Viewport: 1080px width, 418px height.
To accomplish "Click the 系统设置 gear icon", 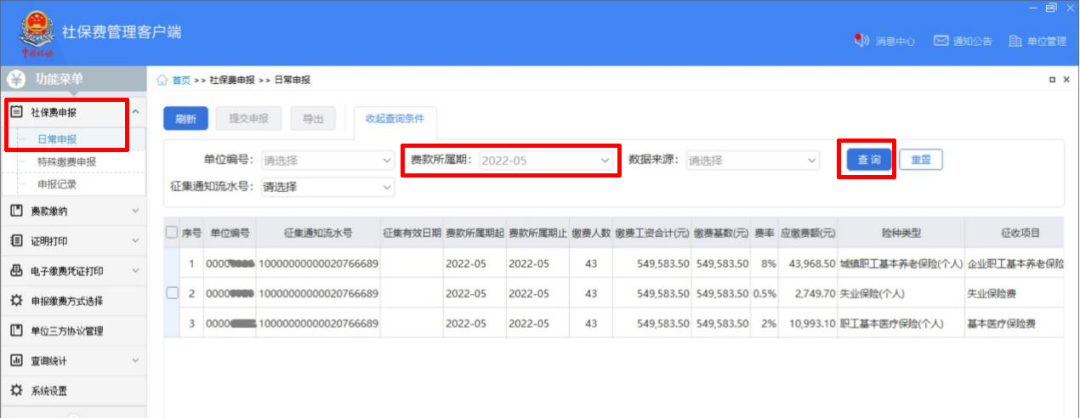I will tap(18, 390).
